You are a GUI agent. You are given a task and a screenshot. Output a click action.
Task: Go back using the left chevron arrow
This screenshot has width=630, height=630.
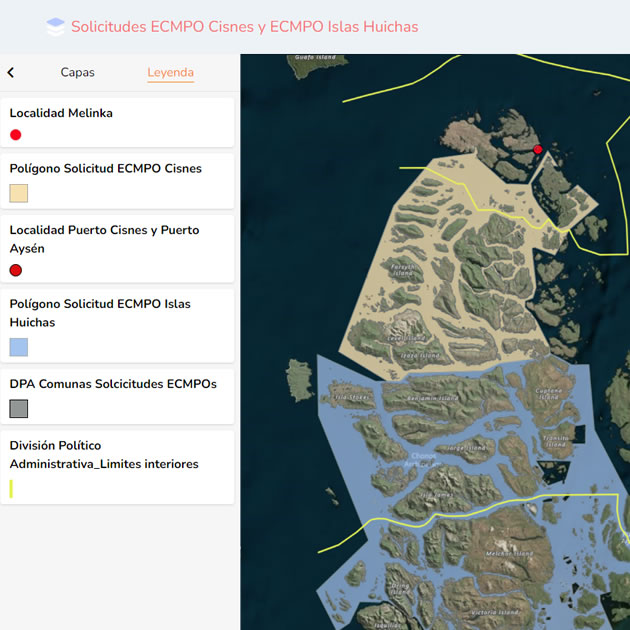11,72
